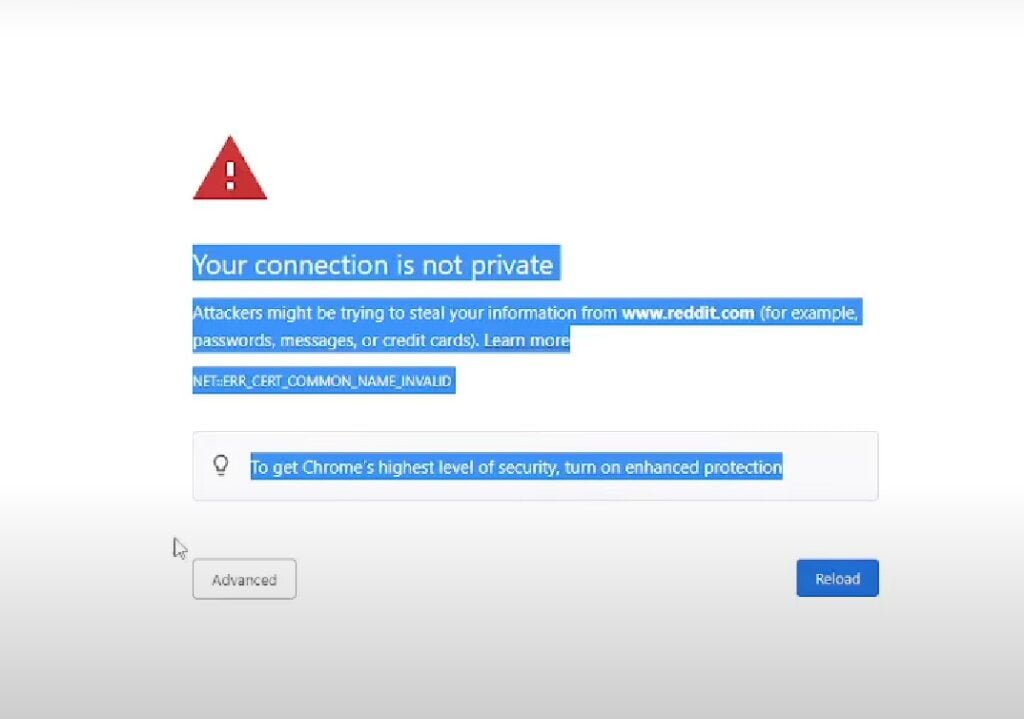
Task: Select the heading Your connection is not private
Action: pos(373,264)
